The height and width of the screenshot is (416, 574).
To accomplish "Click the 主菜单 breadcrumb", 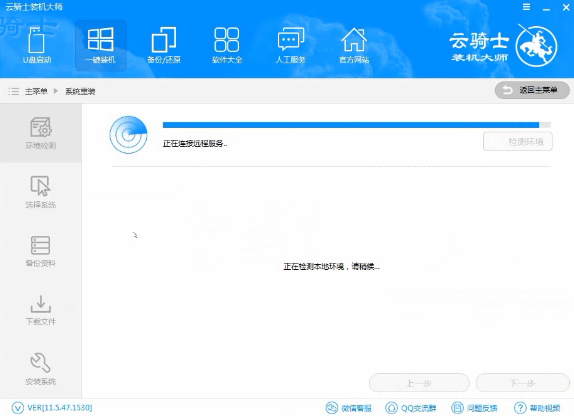I will (36, 91).
